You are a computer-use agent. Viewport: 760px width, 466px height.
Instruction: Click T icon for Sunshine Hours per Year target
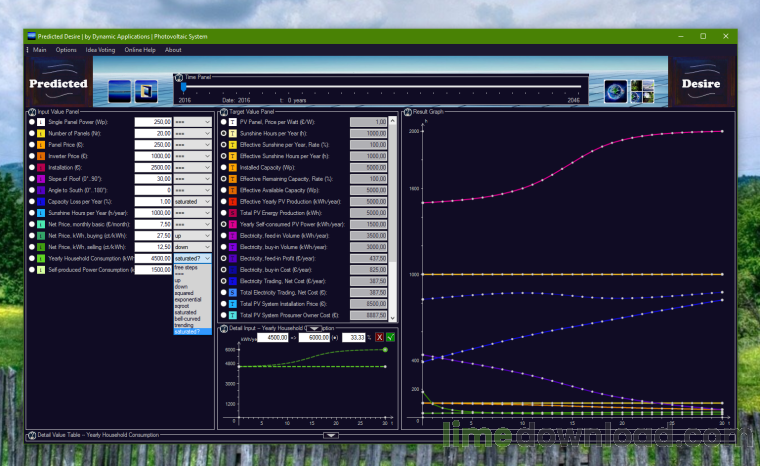tap(233, 133)
